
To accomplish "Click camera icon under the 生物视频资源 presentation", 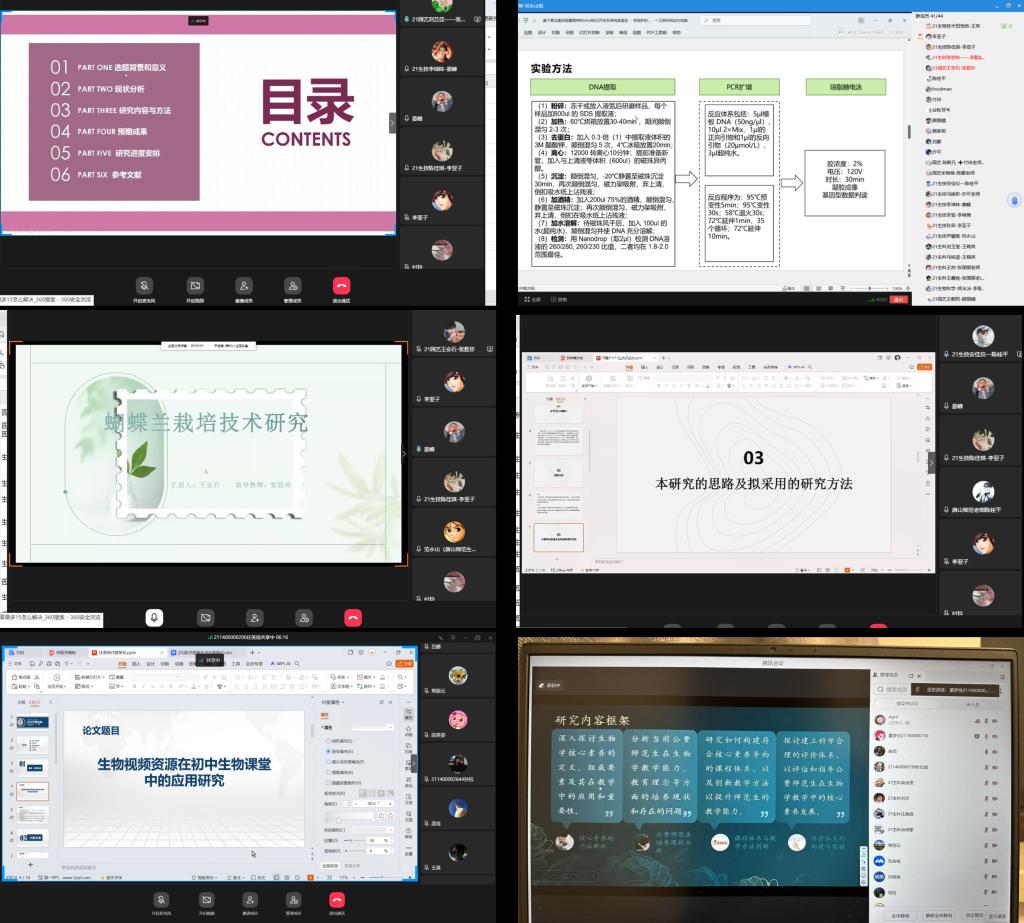I will click(206, 899).
